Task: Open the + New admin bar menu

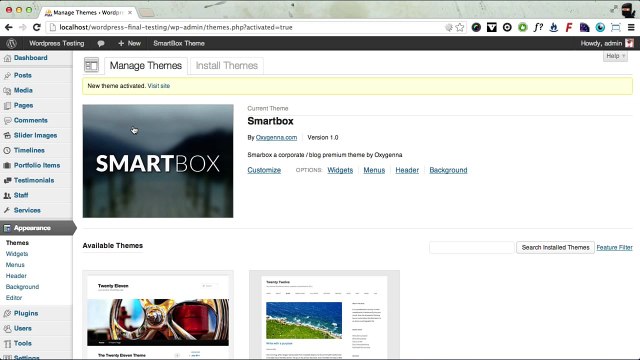Action: 129,43
